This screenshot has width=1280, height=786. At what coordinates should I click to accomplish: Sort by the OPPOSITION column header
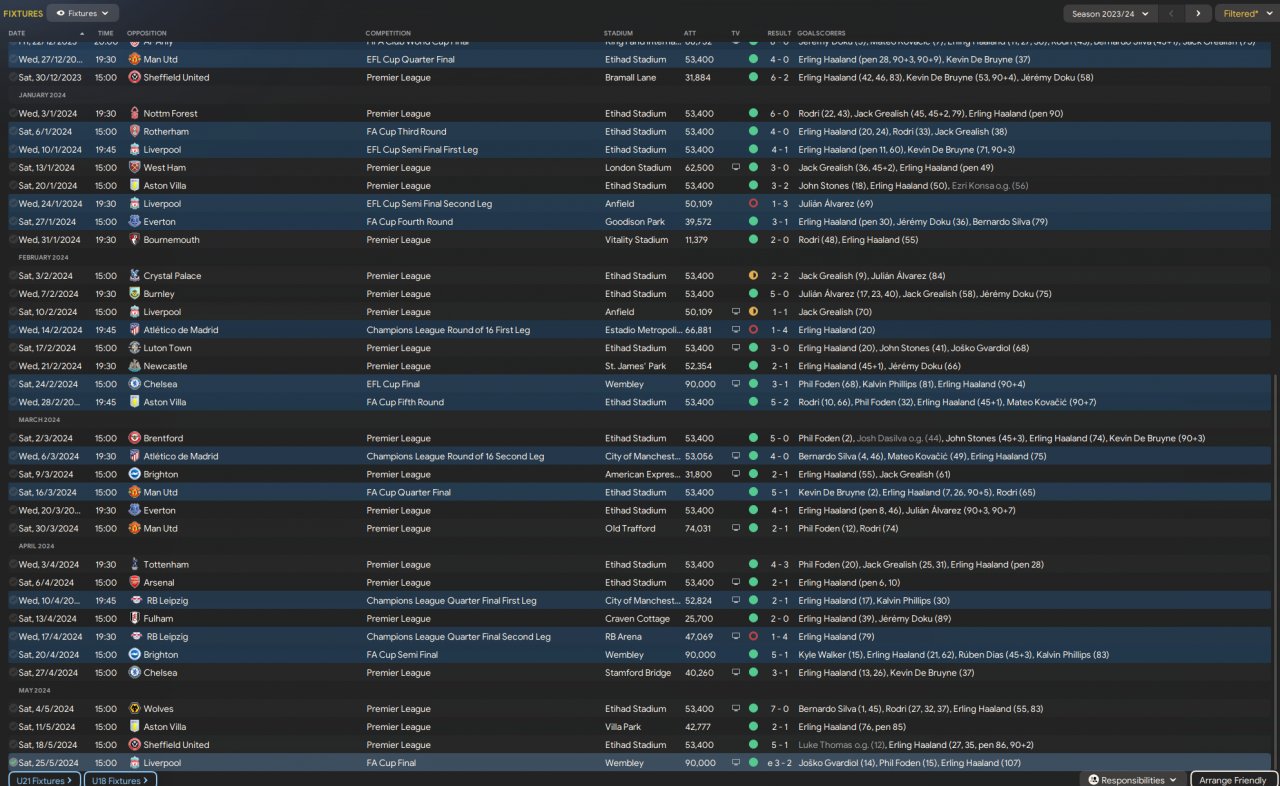click(x=147, y=33)
